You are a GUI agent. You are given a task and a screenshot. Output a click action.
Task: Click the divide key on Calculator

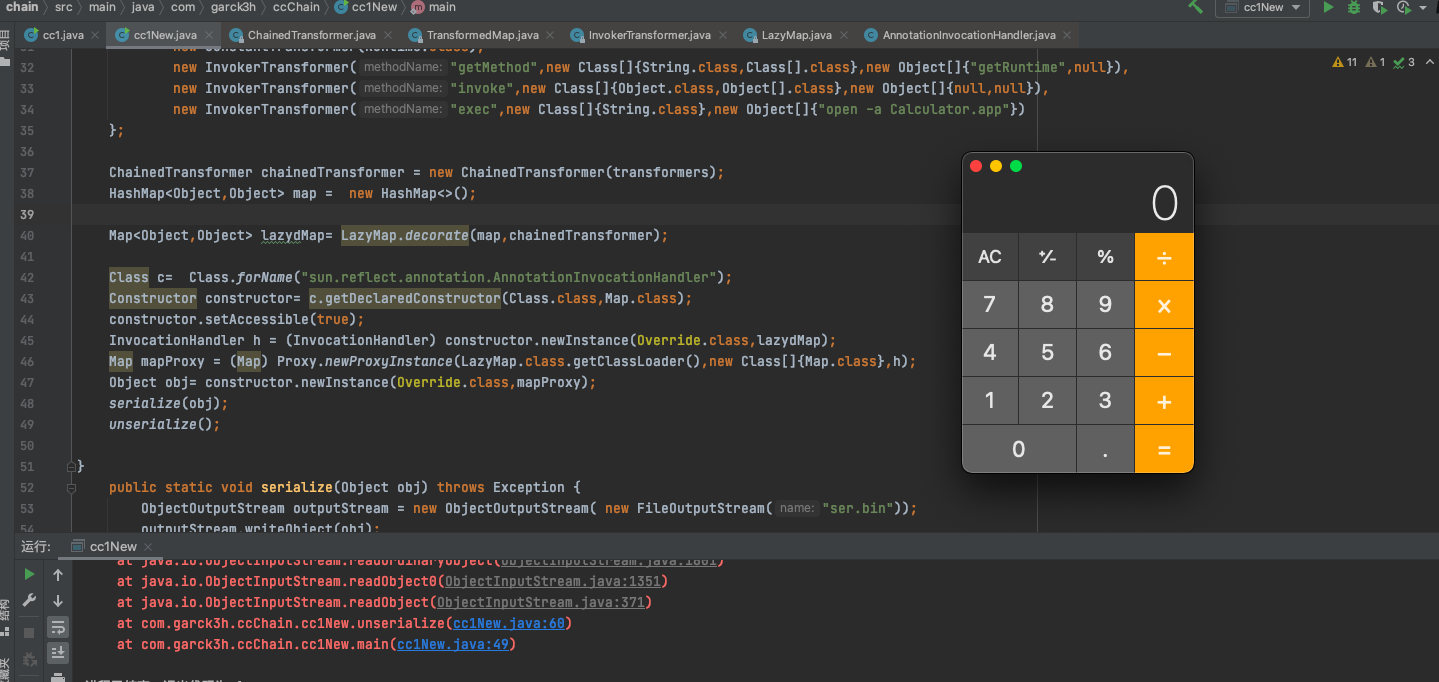pos(1164,257)
